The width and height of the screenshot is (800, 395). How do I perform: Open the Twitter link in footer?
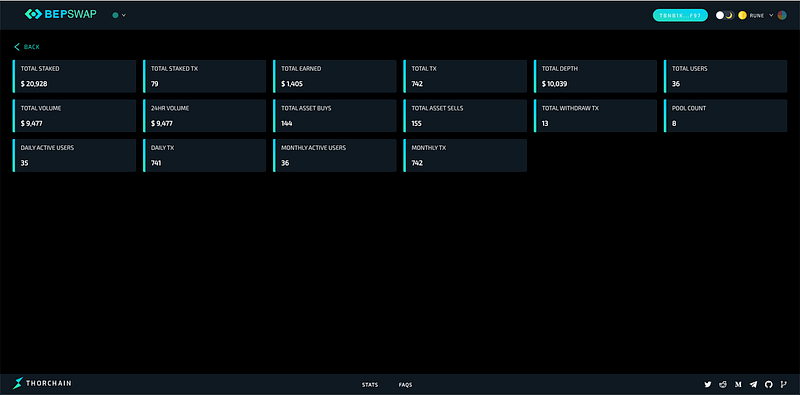708,385
